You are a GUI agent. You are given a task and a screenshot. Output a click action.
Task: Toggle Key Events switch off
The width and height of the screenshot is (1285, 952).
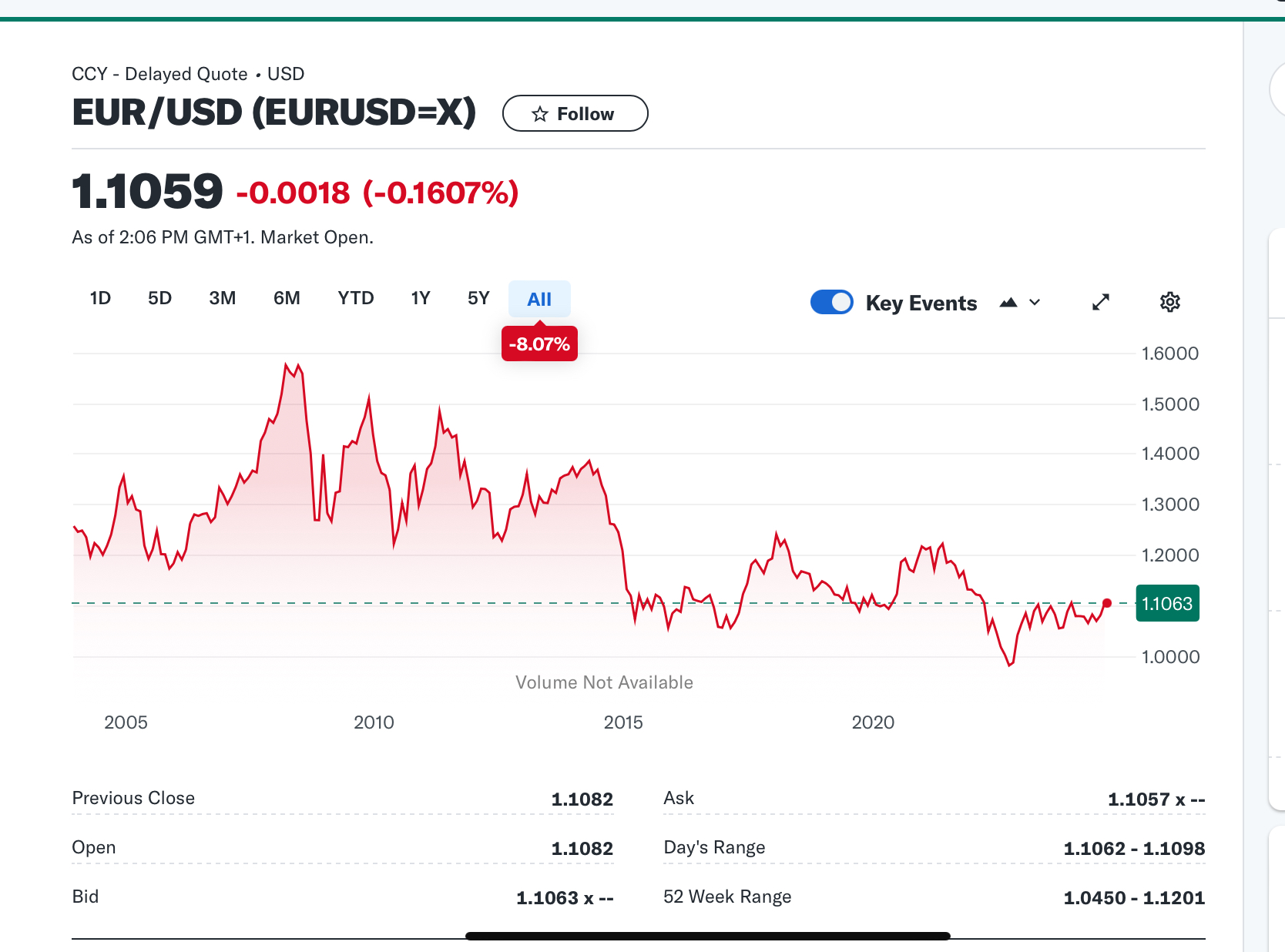point(831,302)
